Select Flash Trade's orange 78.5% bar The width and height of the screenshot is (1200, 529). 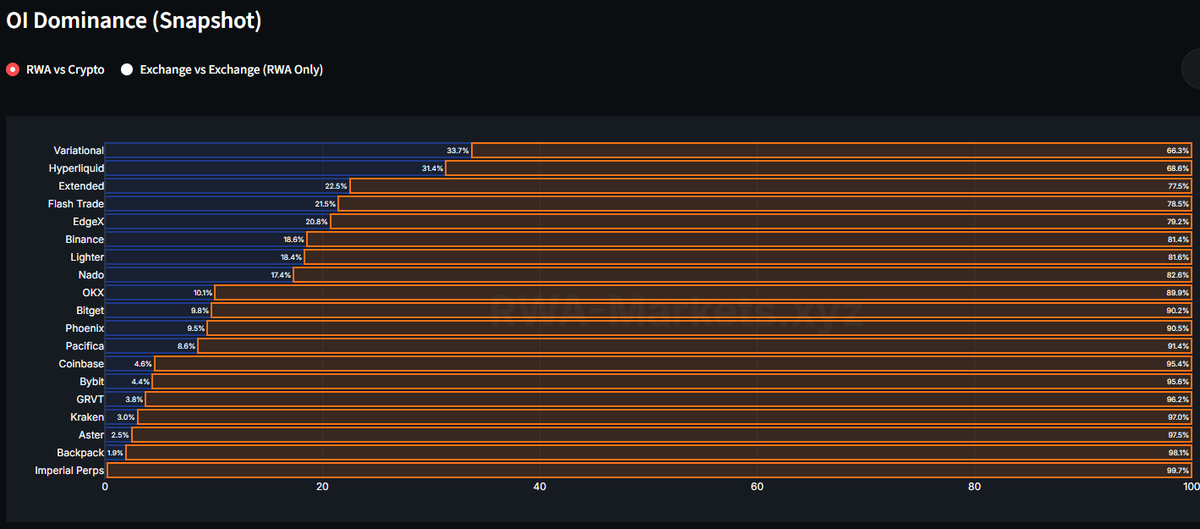coord(766,204)
